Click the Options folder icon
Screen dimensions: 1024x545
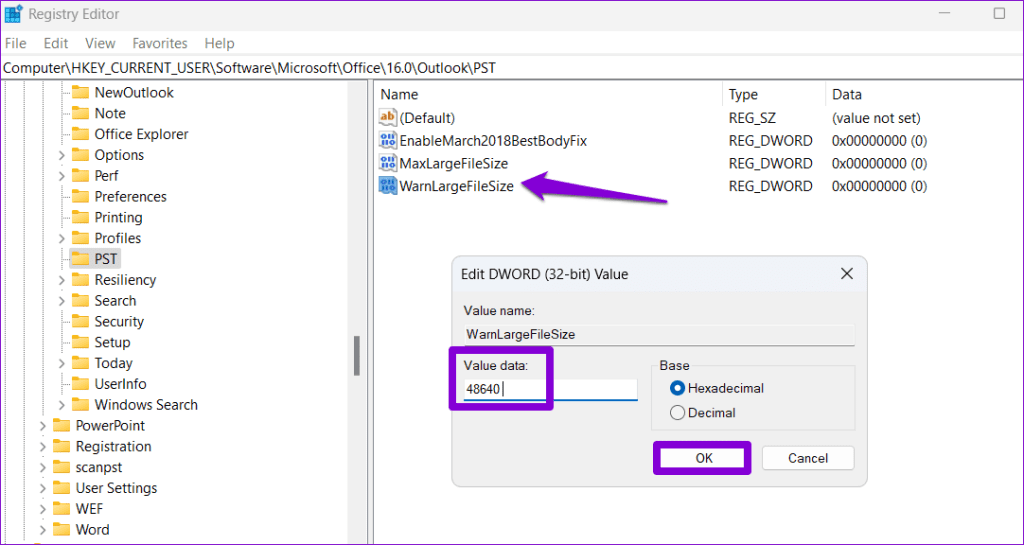pyautogui.click(x=80, y=155)
